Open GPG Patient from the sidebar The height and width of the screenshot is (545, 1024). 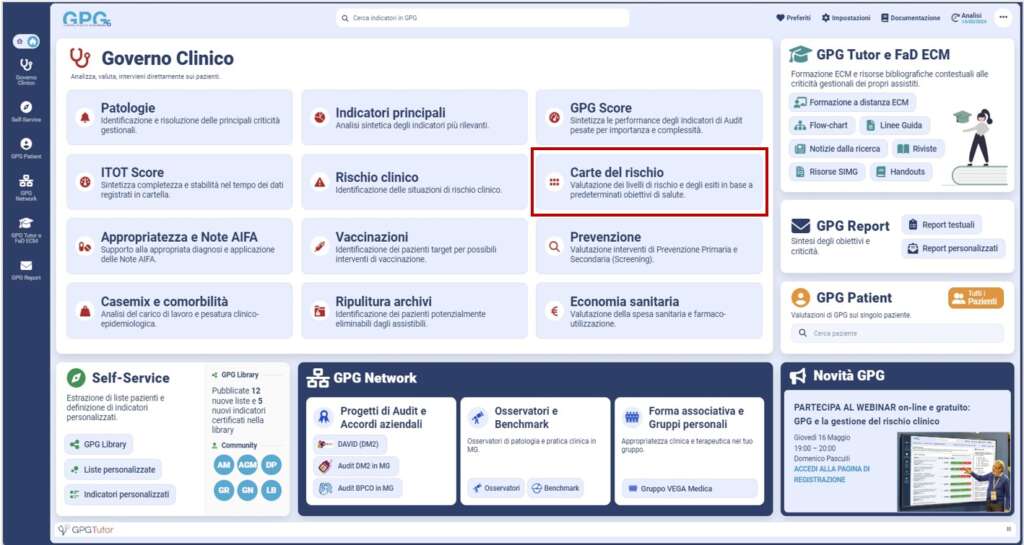[x=26, y=148]
